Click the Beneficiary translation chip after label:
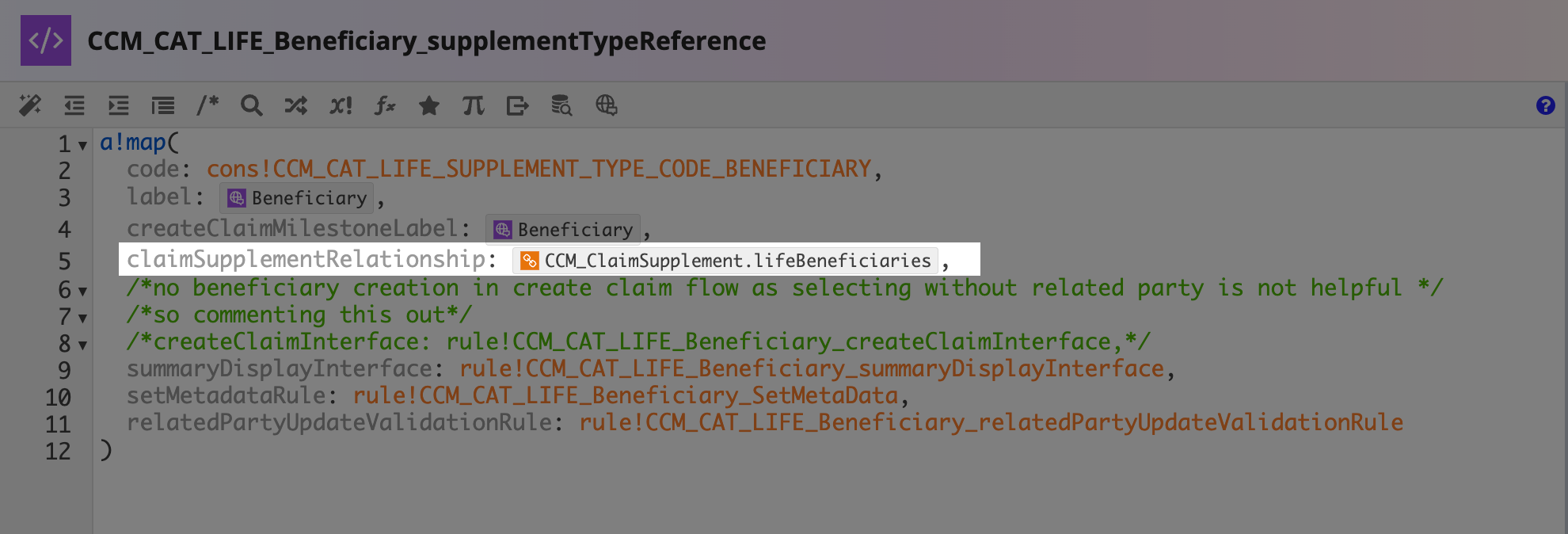The height and width of the screenshot is (534, 1568). 296,198
